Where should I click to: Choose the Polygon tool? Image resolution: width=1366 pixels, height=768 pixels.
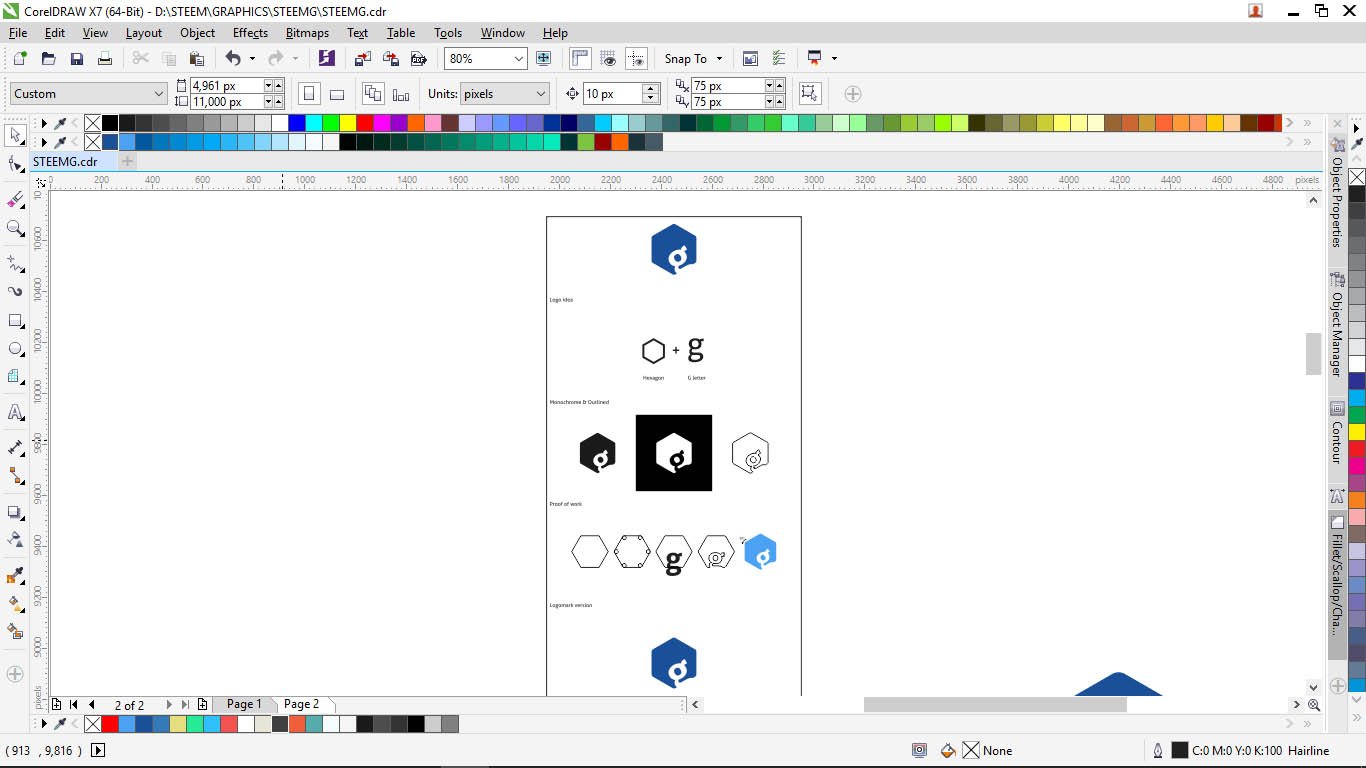pos(15,377)
